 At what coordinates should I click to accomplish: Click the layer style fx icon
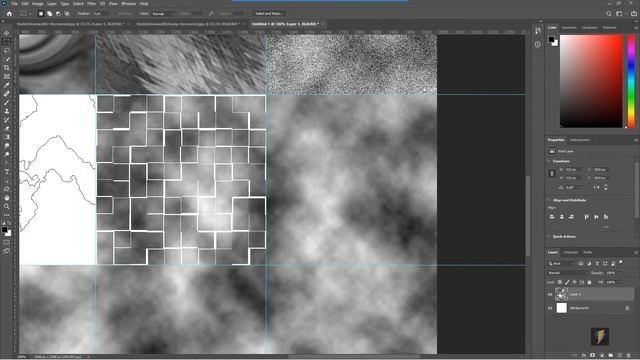(584, 356)
